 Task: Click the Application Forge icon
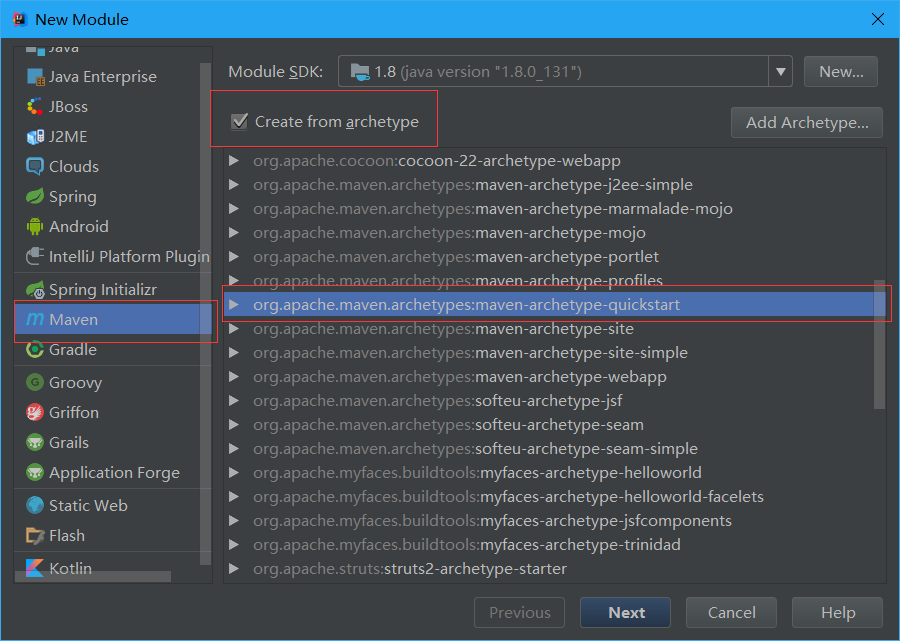pos(35,472)
